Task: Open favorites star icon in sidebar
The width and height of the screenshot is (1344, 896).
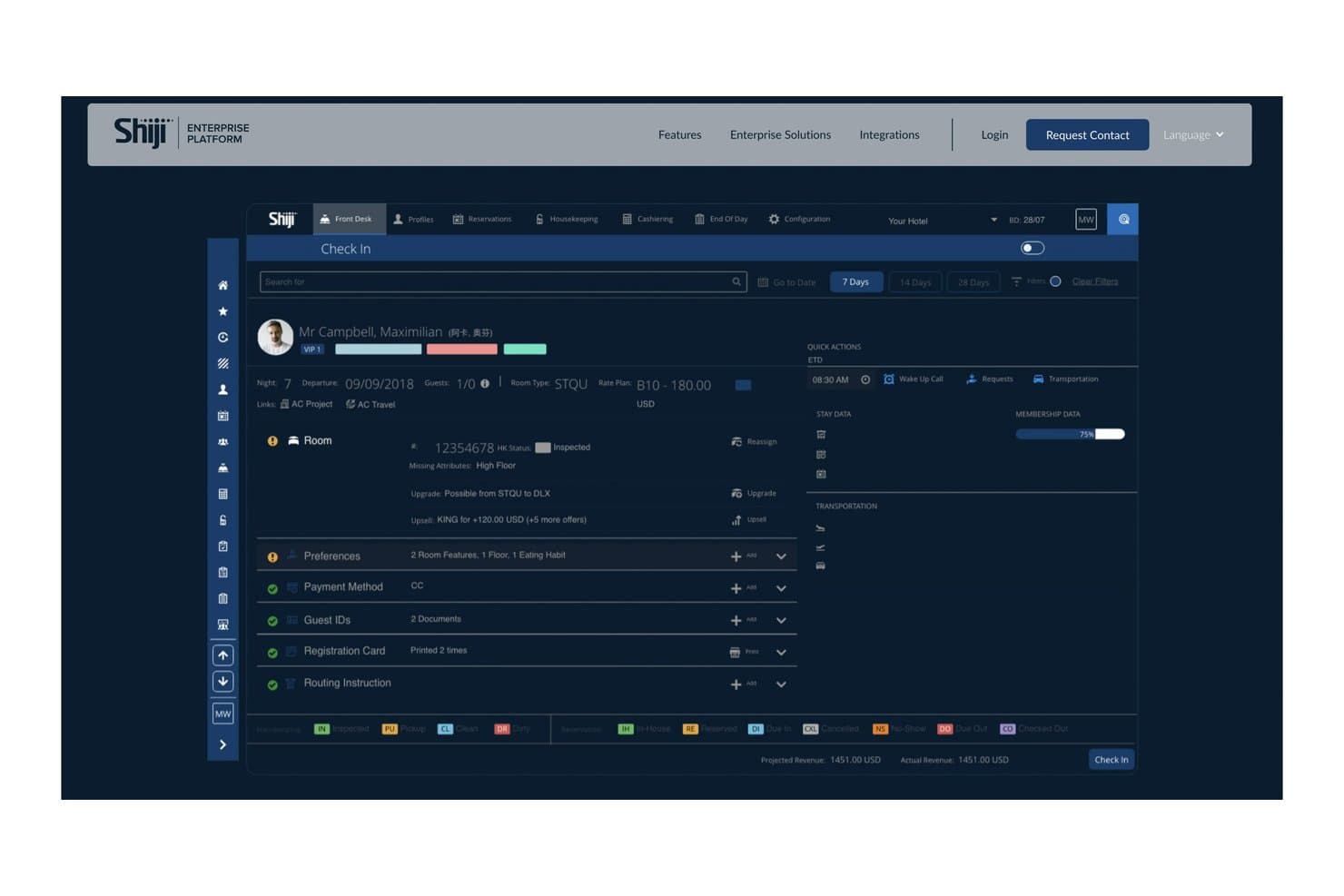Action: point(222,311)
